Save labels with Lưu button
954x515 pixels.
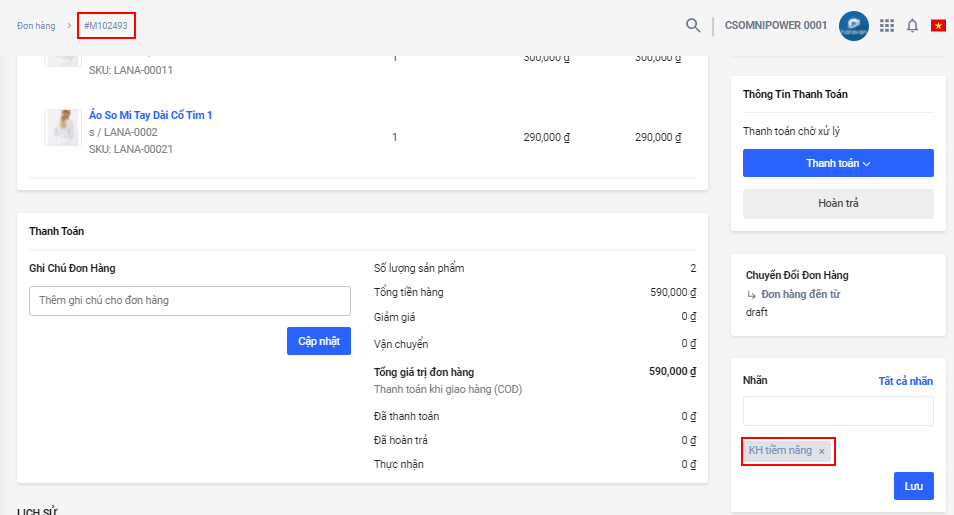tap(913, 486)
